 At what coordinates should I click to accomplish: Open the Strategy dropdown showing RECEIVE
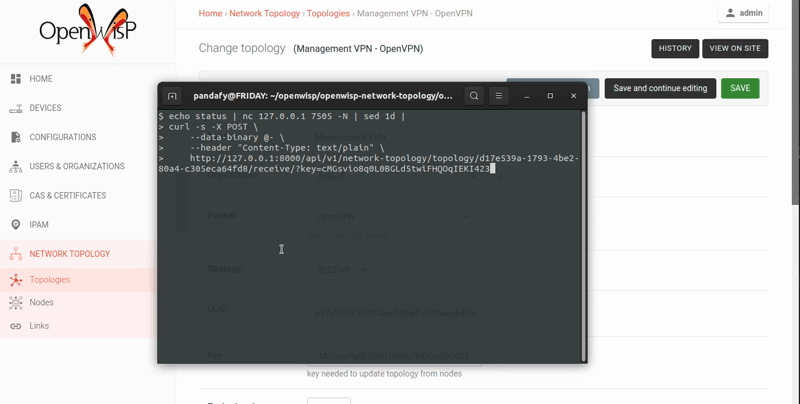click(339, 269)
